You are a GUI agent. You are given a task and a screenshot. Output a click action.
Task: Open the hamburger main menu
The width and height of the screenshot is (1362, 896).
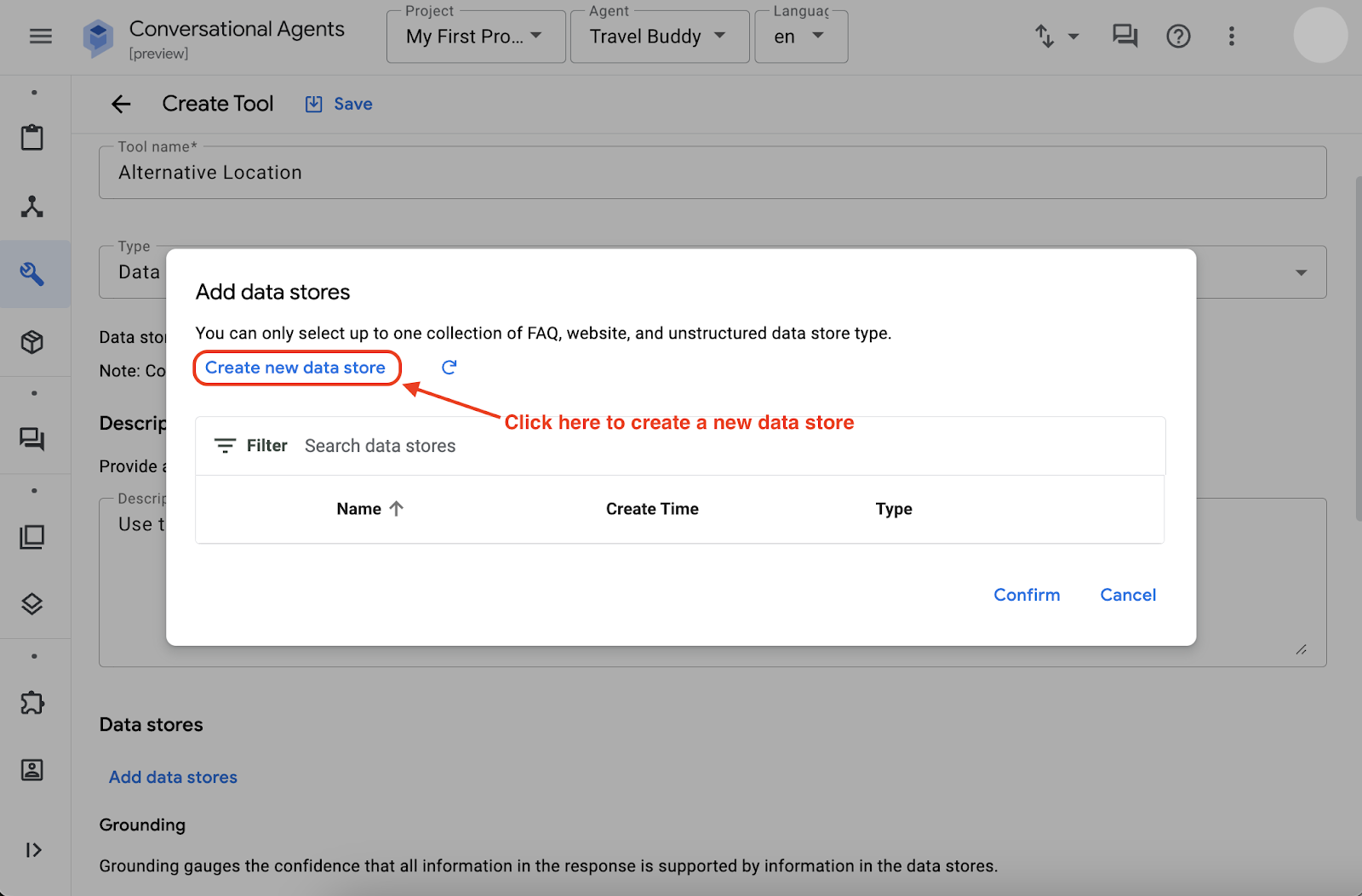[x=41, y=37]
